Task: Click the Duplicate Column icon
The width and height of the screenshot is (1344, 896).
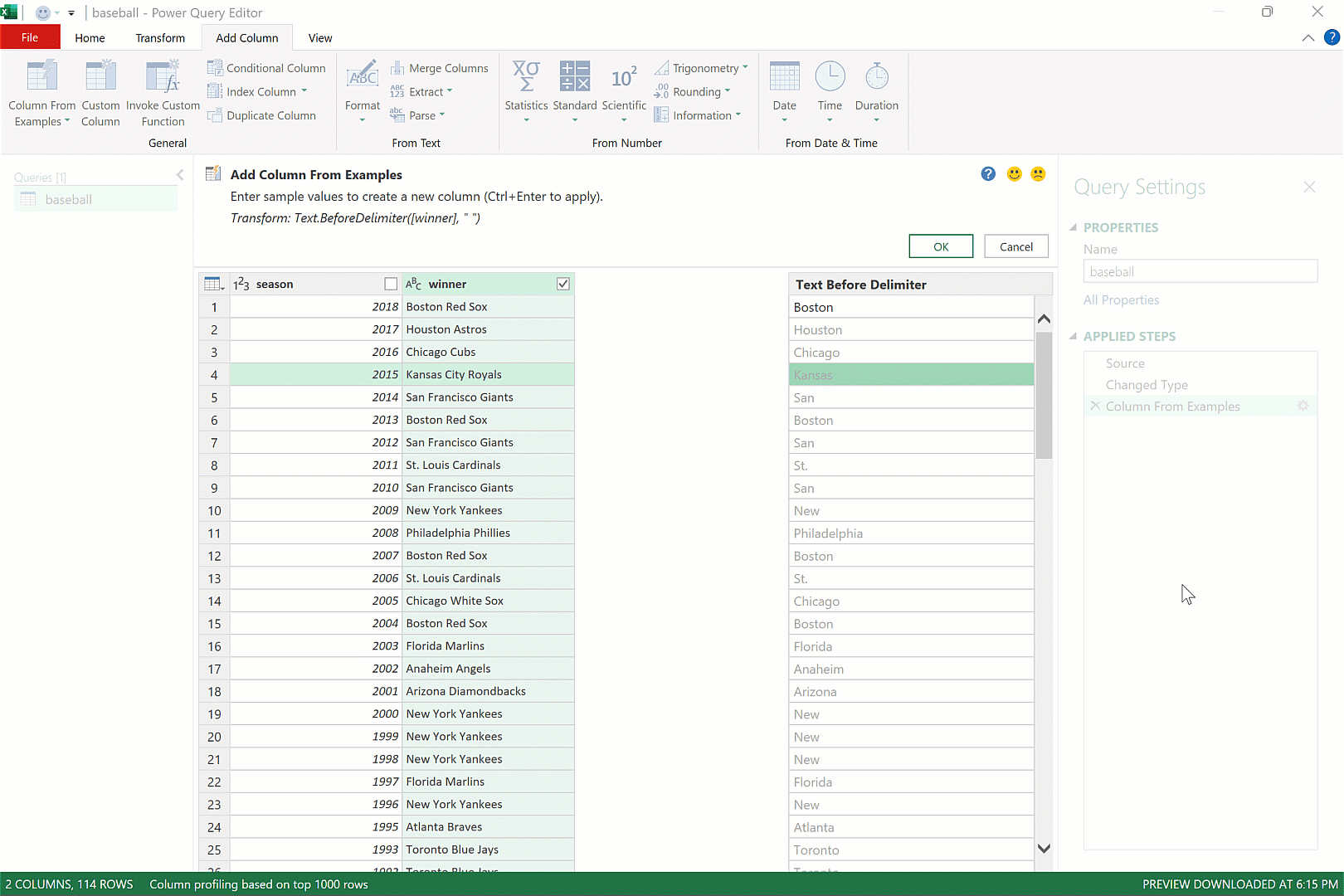Action: point(215,115)
